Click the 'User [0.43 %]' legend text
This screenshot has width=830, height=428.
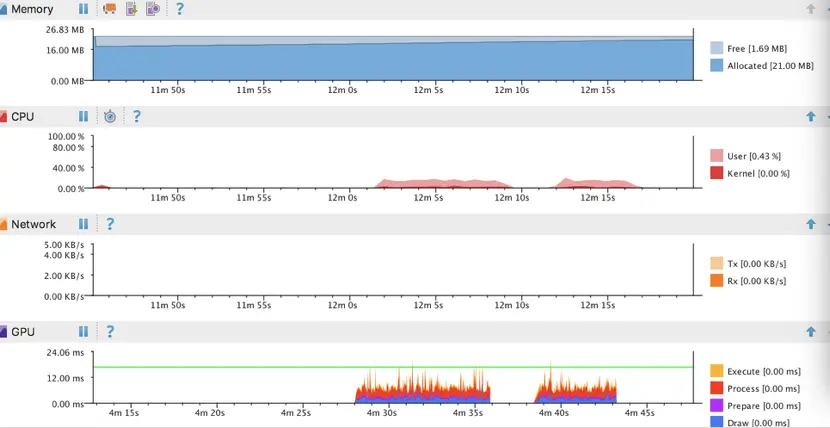pyautogui.click(x=754, y=156)
